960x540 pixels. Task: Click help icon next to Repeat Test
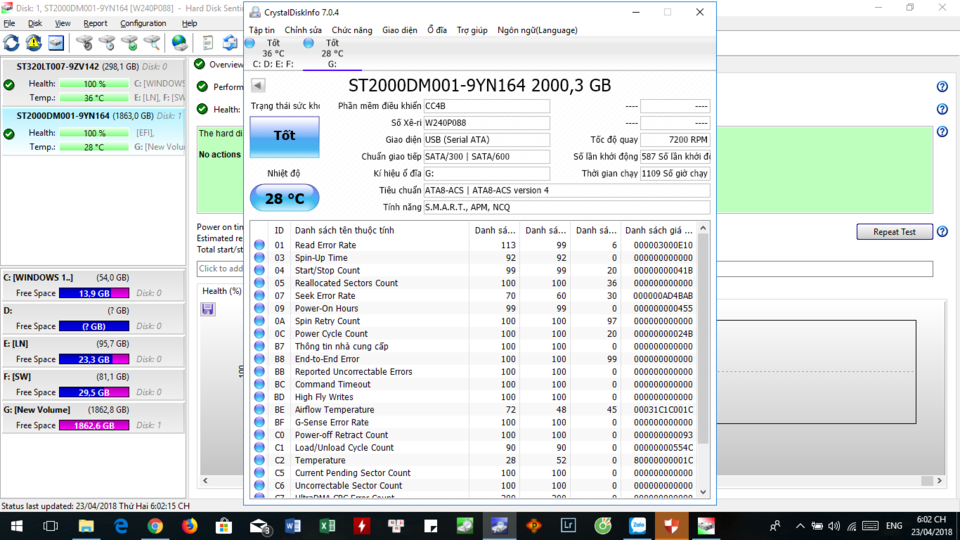(942, 231)
